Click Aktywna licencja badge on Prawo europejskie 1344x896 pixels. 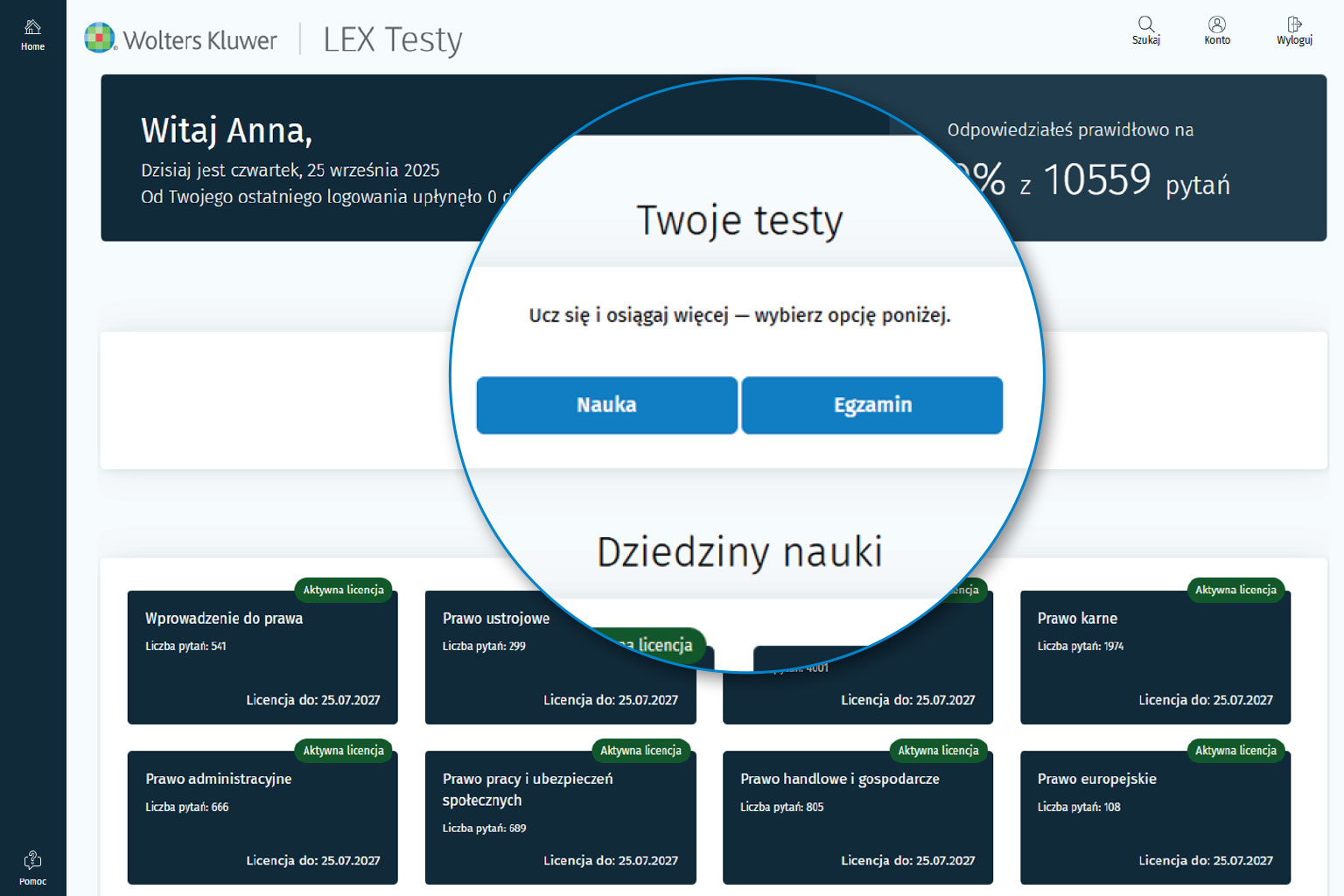pyautogui.click(x=1235, y=751)
